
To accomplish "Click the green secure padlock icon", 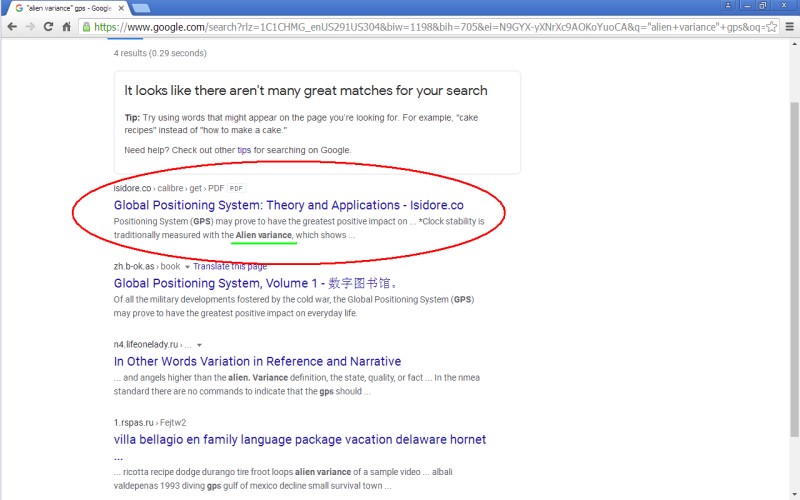I will (x=87, y=27).
